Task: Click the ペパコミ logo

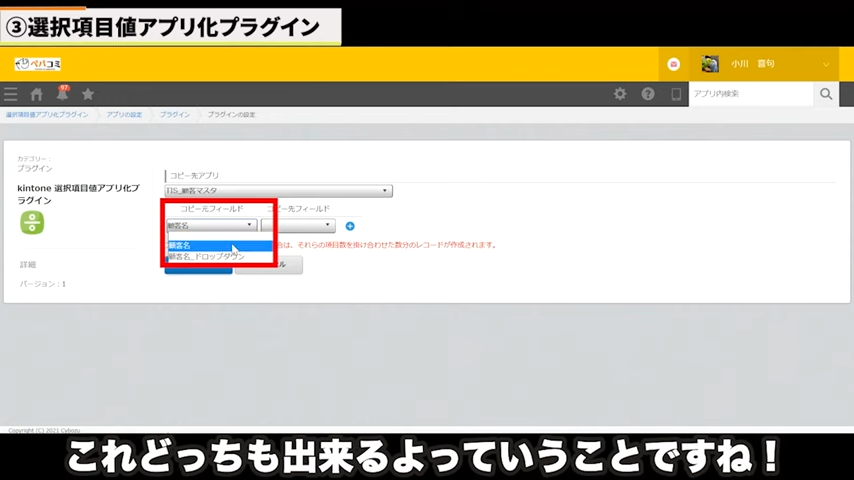Action: [x=38, y=64]
